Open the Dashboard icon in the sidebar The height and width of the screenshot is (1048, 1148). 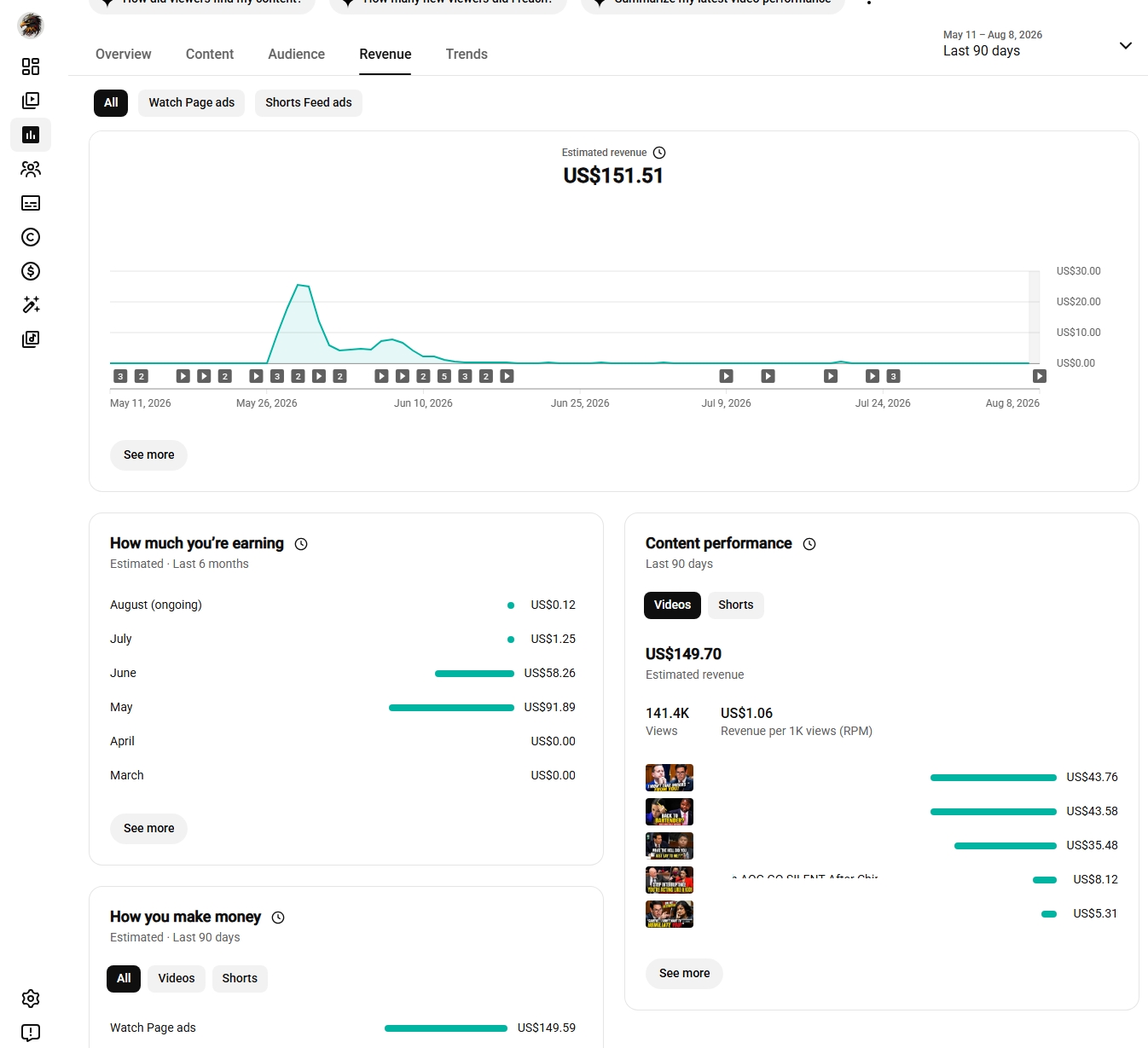coord(31,67)
